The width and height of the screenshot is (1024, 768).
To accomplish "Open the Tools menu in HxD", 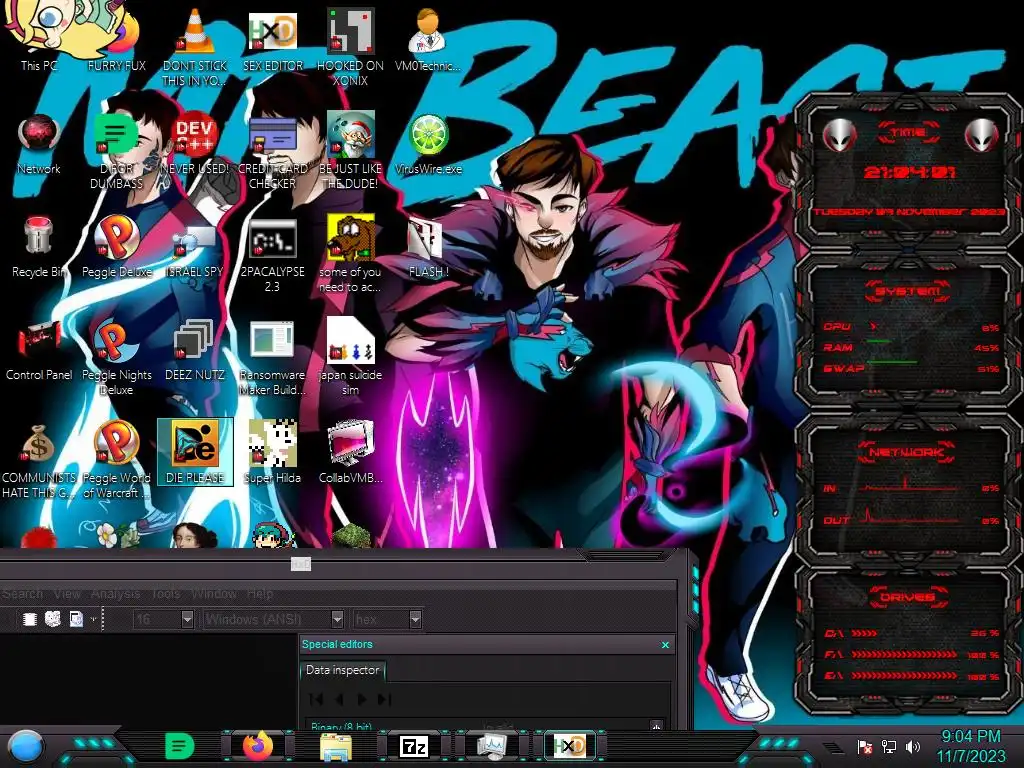I will [x=165, y=594].
